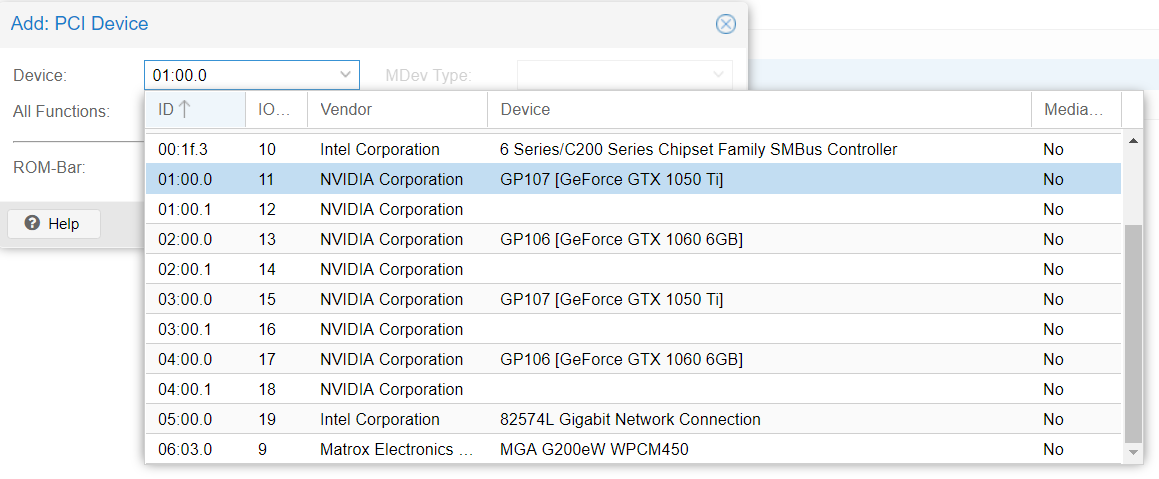Click the device list scrollbar thumb
The height and width of the screenshot is (479, 1159).
tap(1132, 333)
